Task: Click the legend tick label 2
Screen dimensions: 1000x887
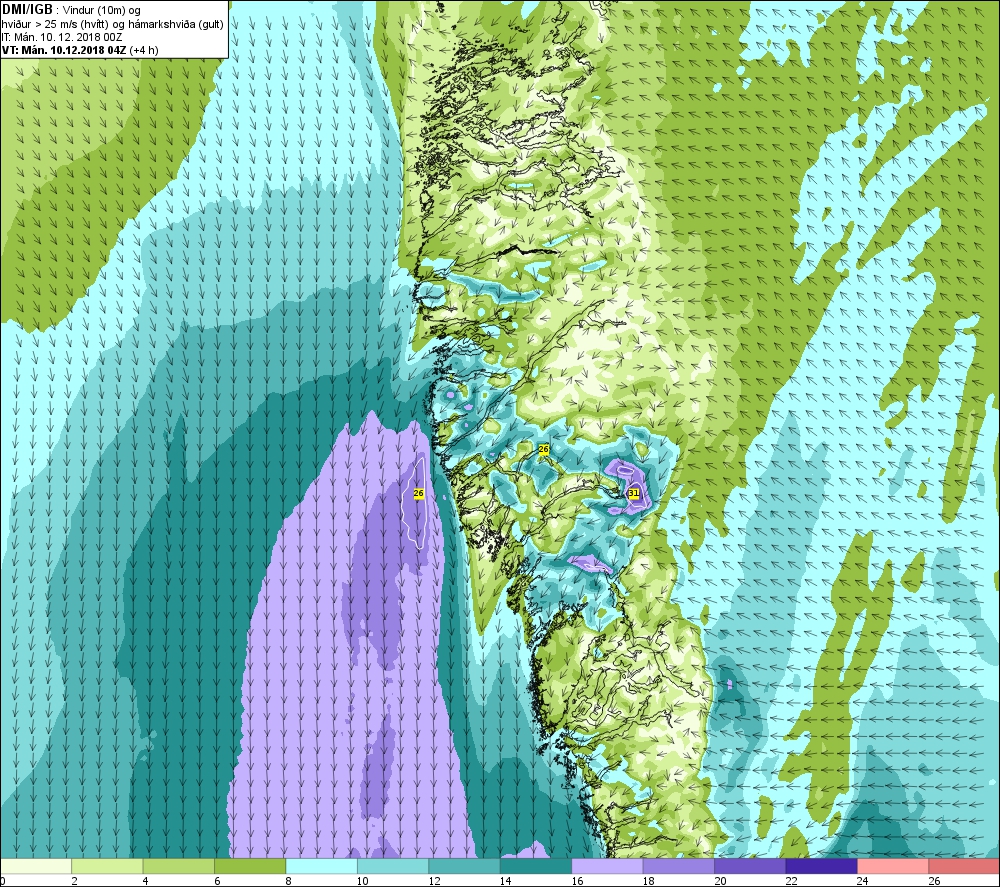Action: tap(75, 881)
